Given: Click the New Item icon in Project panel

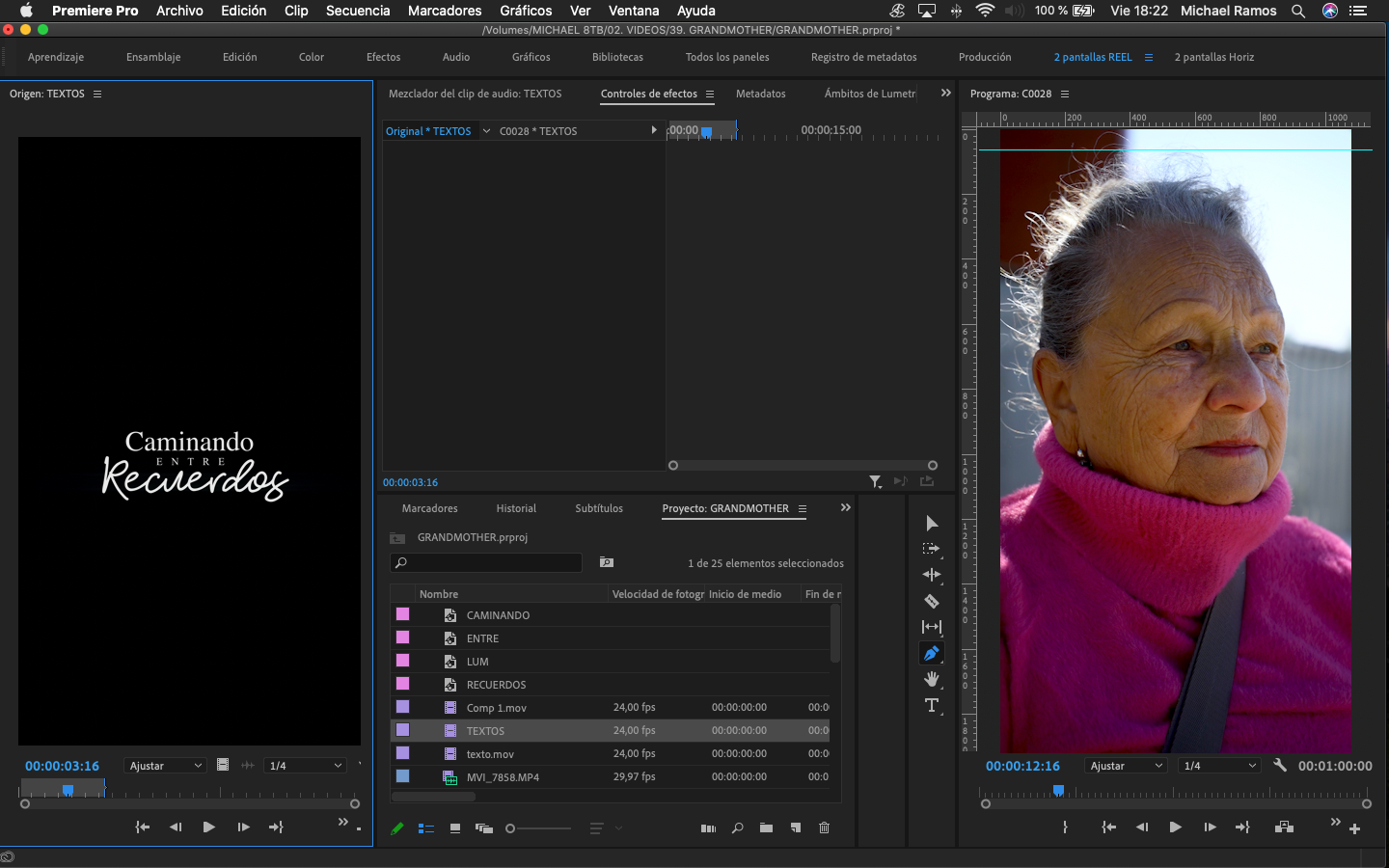Looking at the screenshot, I should tap(796, 827).
